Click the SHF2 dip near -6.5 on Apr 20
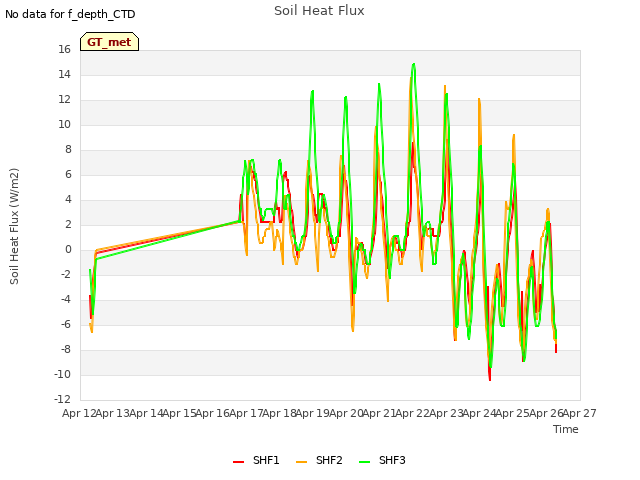The image size is (640, 480). 353,330
